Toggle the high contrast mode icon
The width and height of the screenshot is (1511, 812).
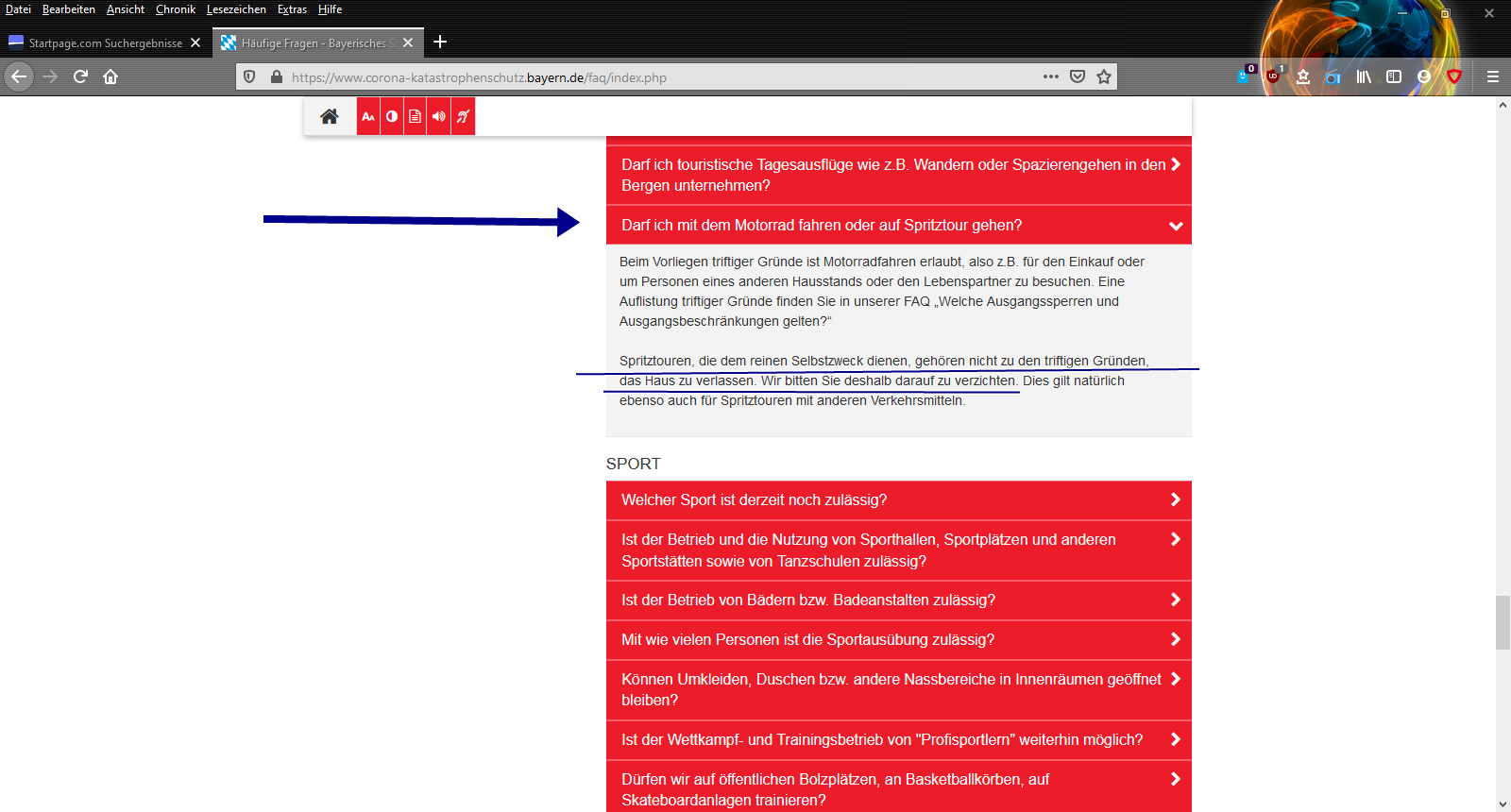point(392,116)
